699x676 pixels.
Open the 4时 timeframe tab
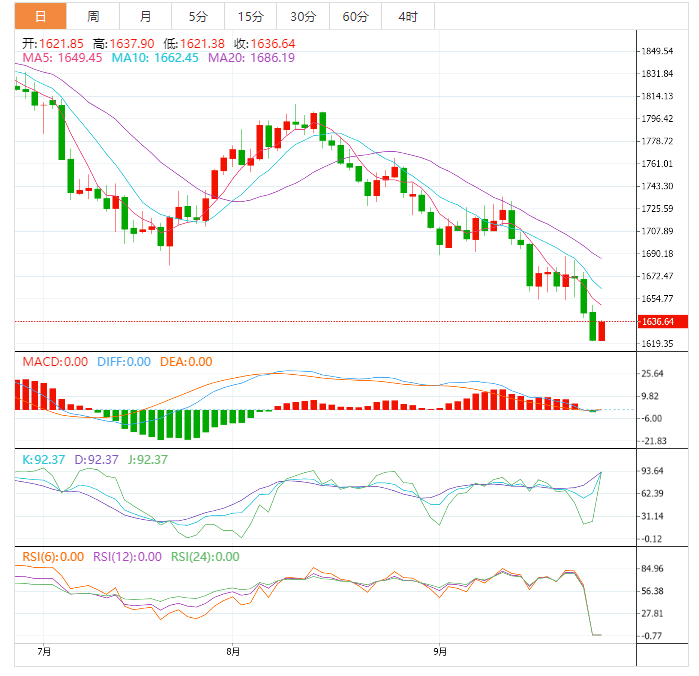tap(408, 16)
